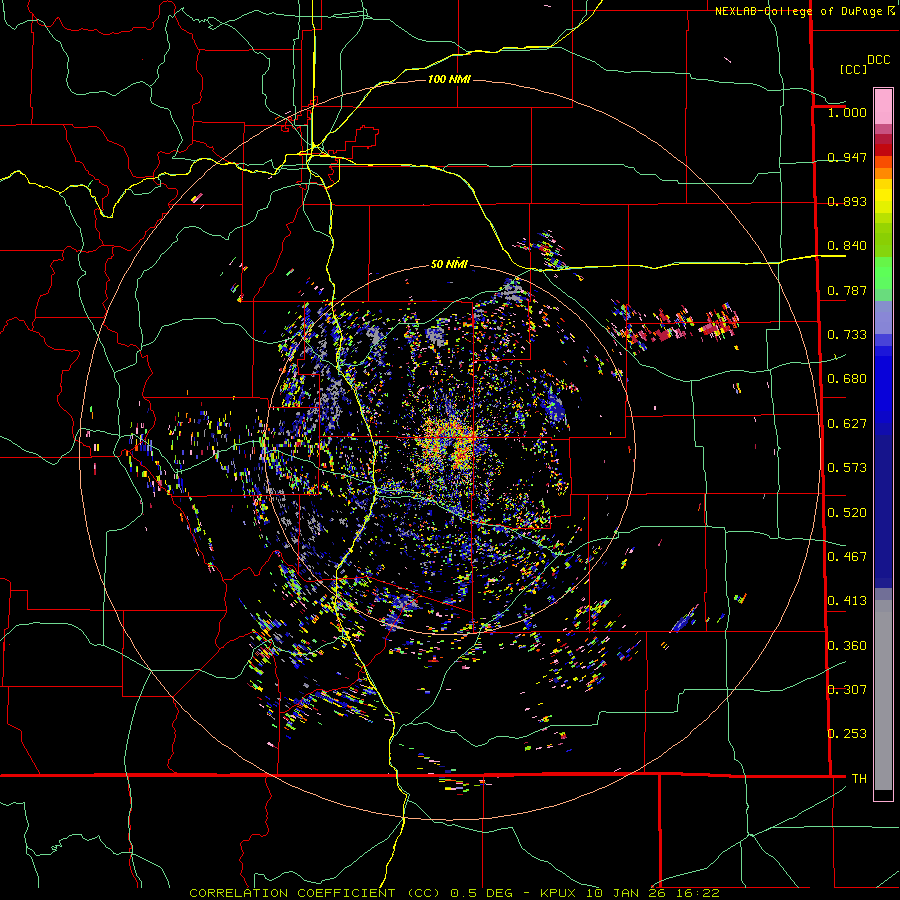Pick the gray color bar segment
The image size is (900, 900).
[x=883, y=695]
